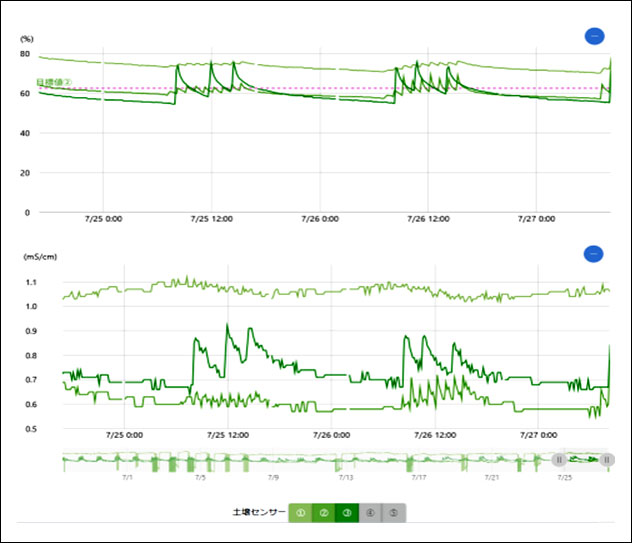This screenshot has height=543, width=632.
Task: Enable soil sensor ⑤ series
Action: coord(394,513)
